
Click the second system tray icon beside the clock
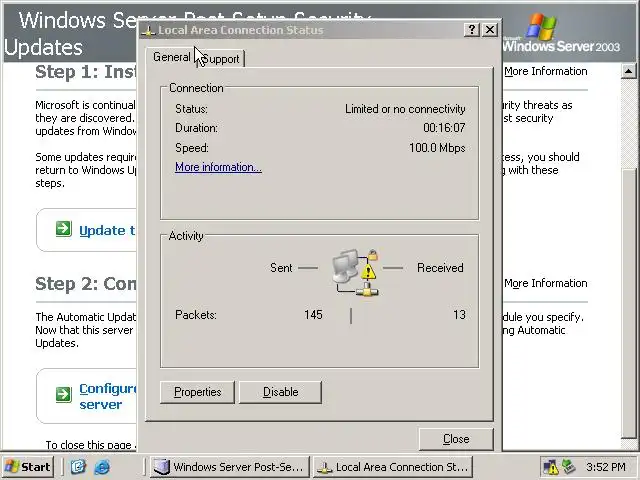tap(568, 467)
